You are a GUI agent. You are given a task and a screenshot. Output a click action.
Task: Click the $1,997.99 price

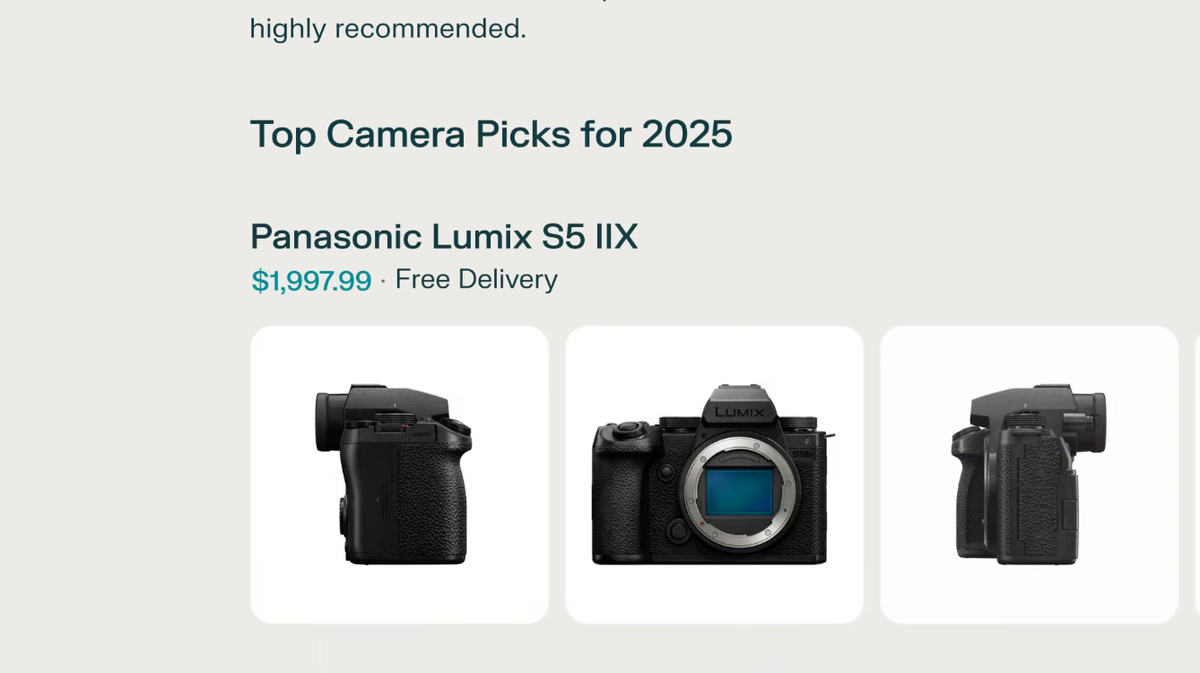point(311,281)
